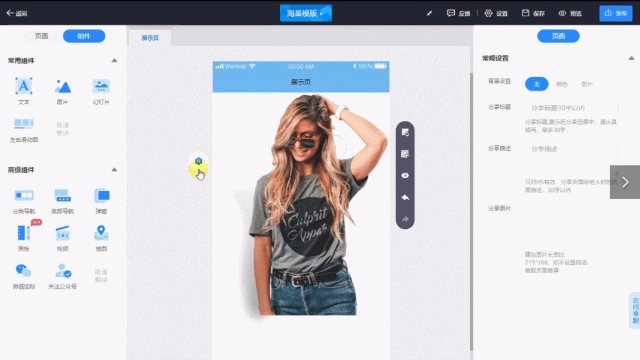640x360 pixels.
Task: Collapse the 常规设置 panel section
Action: [631, 58]
